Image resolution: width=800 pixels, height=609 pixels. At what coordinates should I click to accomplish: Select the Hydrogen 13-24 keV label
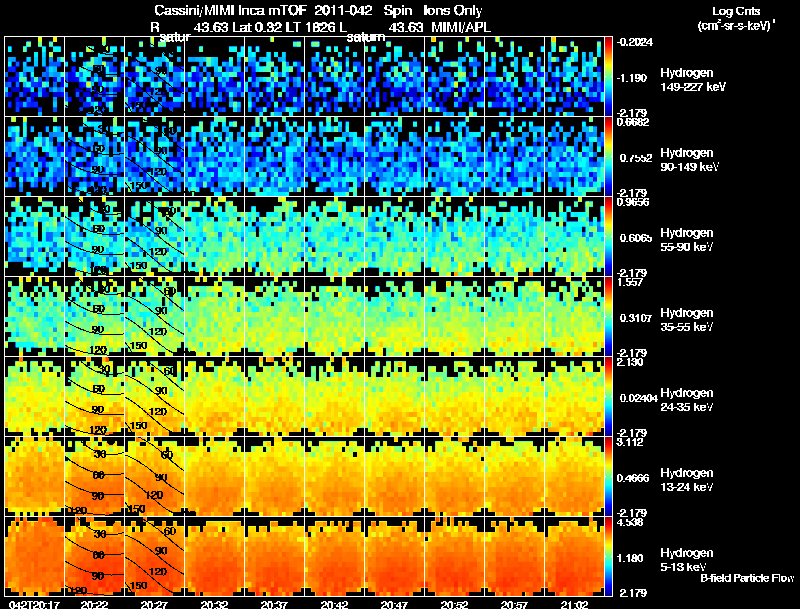click(x=687, y=480)
